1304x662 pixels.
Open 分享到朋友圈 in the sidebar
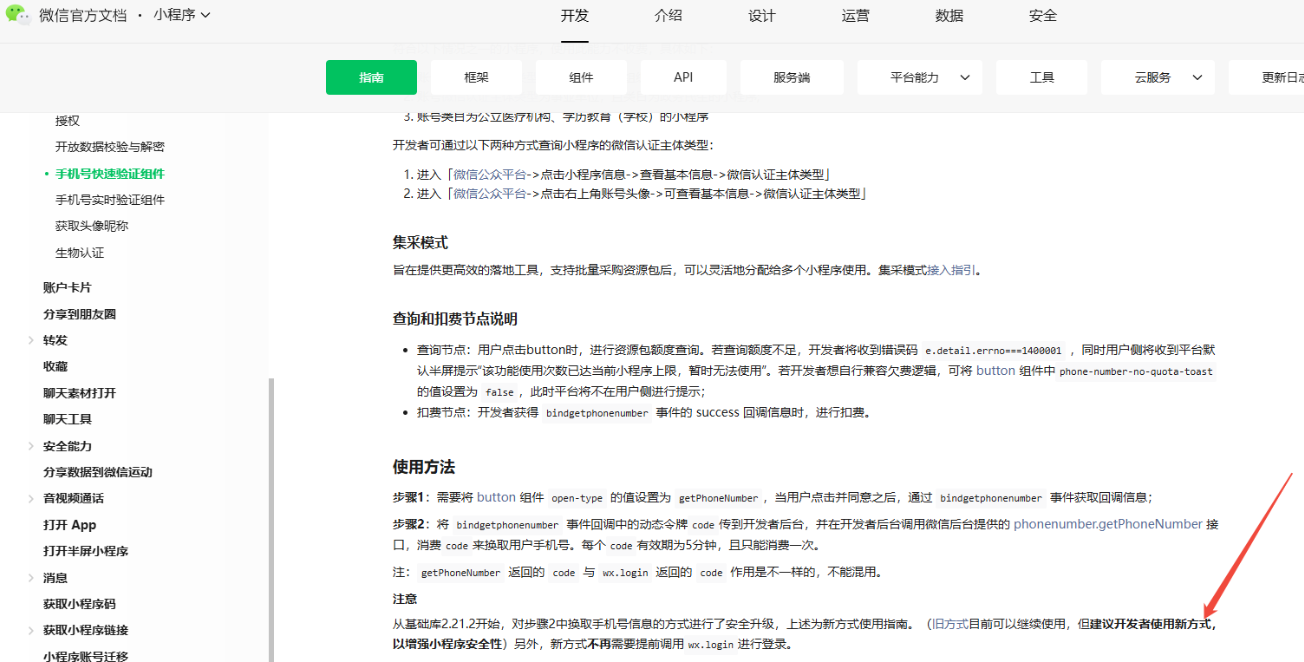(x=79, y=314)
